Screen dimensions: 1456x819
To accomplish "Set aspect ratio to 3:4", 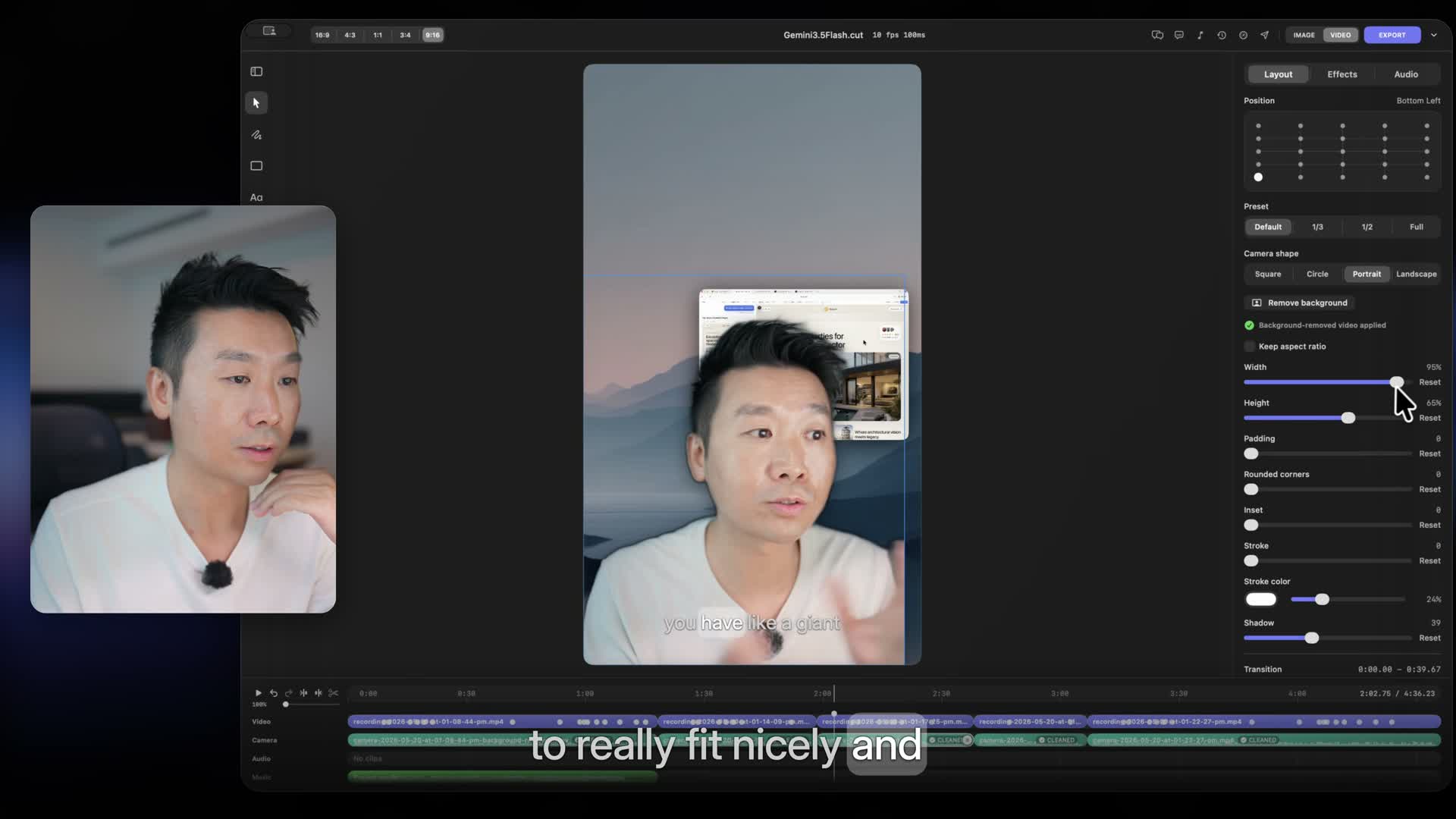I will click(x=405, y=35).
